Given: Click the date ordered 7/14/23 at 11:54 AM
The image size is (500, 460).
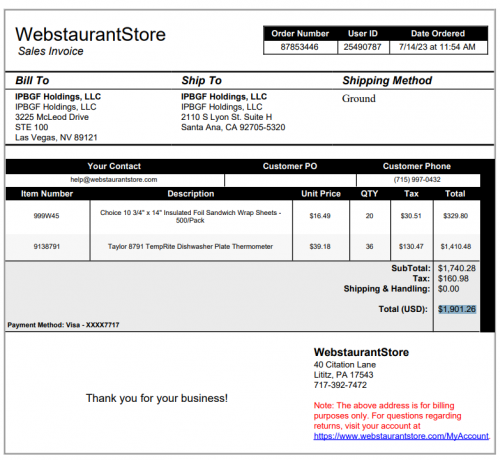Looking at the screenshot, I should pos(437,47).
